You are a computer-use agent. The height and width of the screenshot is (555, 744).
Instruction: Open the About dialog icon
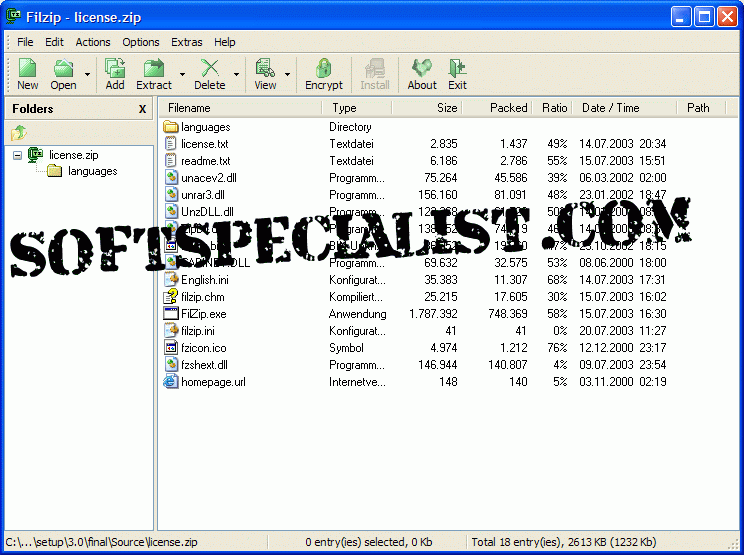pos(422,68)
